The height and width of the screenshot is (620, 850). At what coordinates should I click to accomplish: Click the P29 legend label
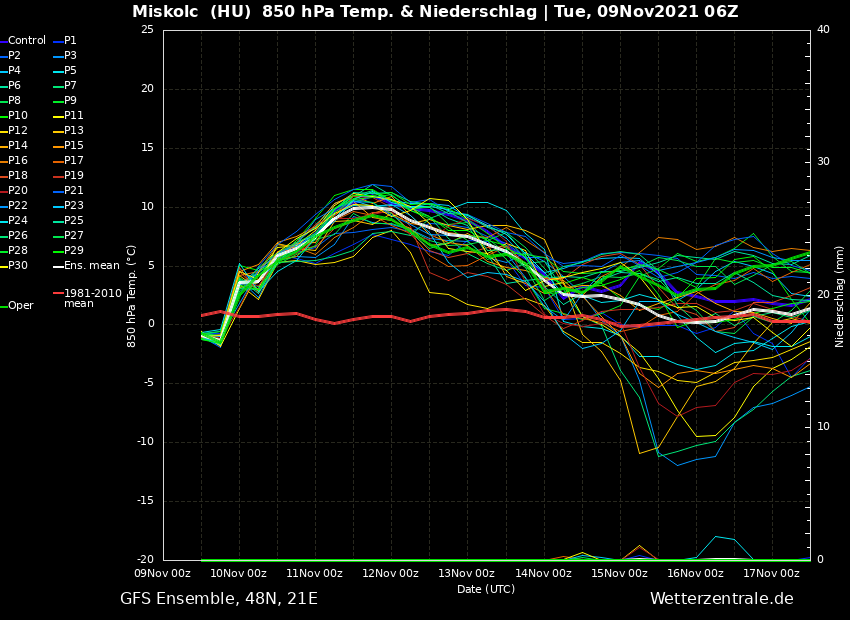74,251
